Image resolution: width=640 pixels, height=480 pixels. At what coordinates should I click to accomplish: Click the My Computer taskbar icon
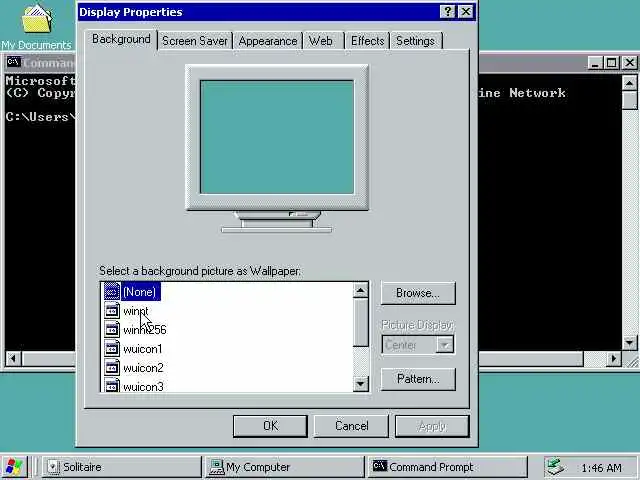(x=216, y=467)
